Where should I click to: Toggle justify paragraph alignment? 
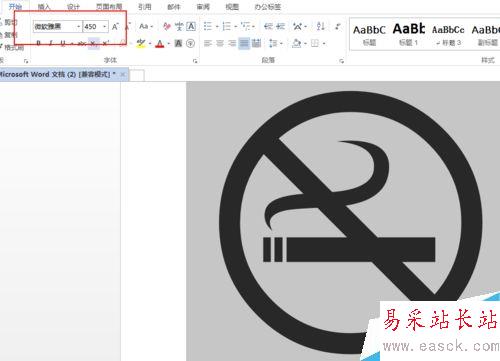point(244,43)
